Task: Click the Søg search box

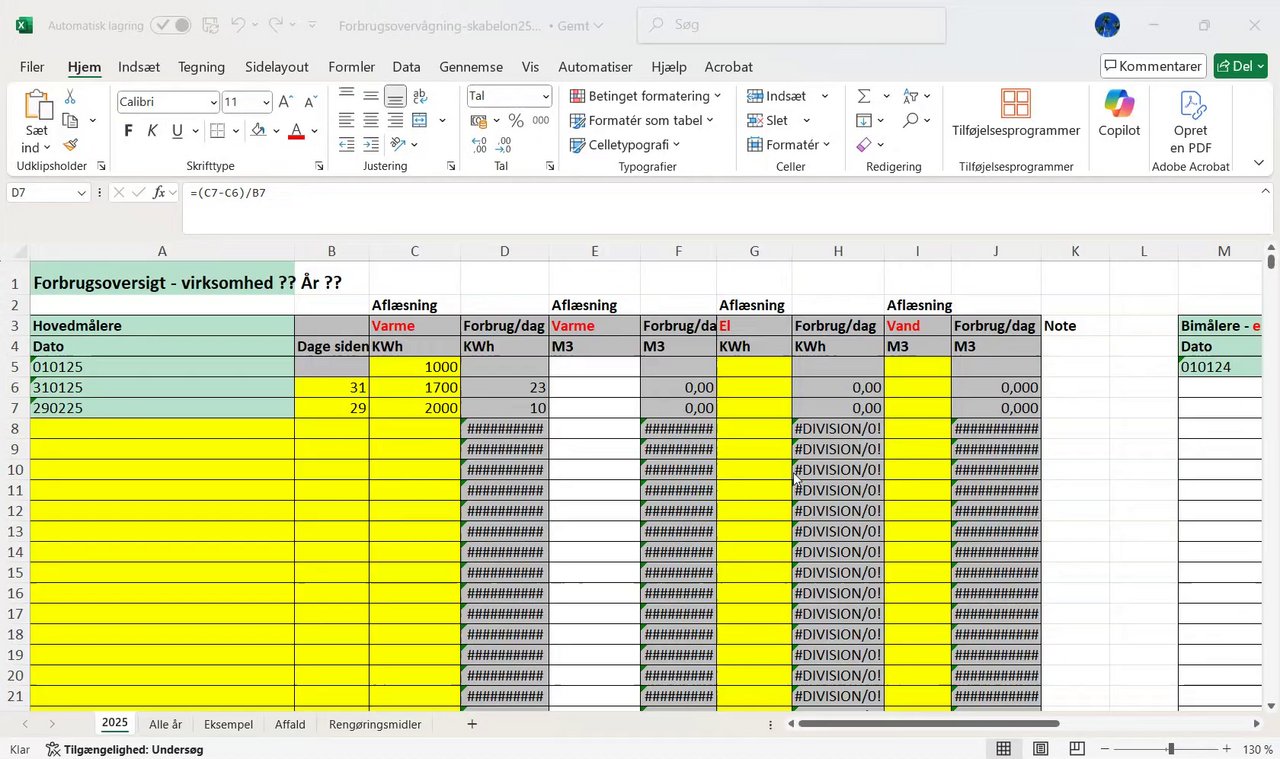Action: pos(791,25)
